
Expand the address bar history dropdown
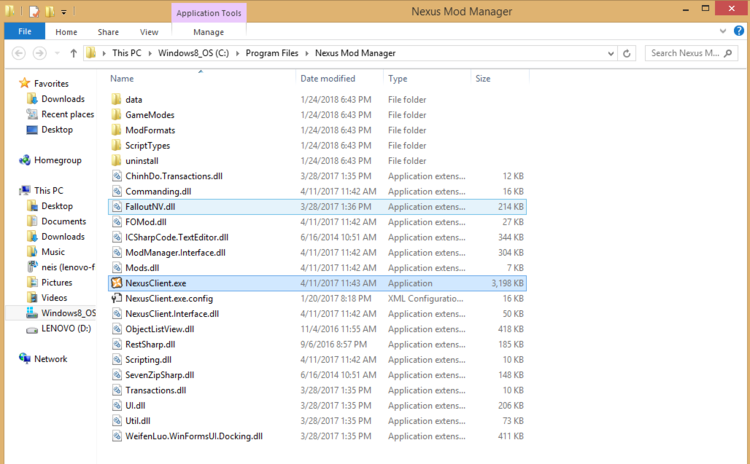(611, 53)
